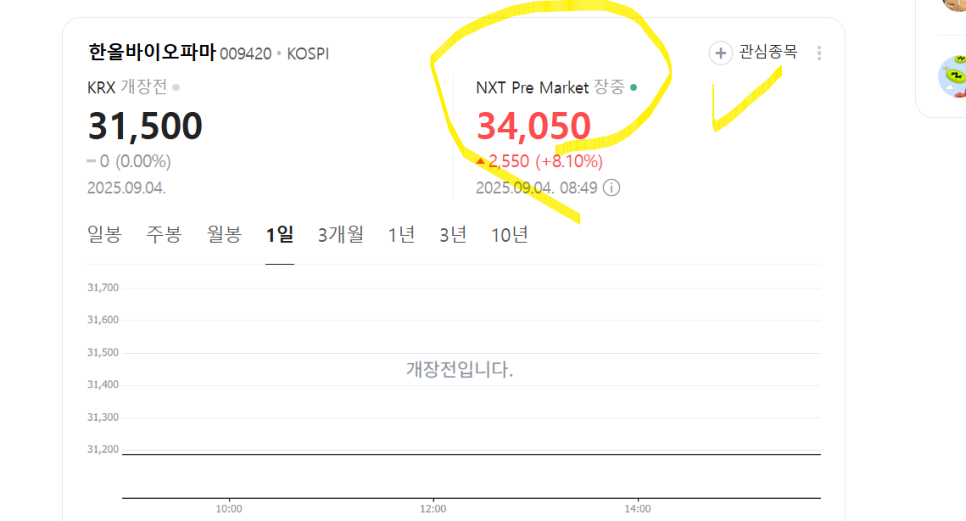Select the 주봉 chart tab

pyautogui.click(x=164, y=235)
